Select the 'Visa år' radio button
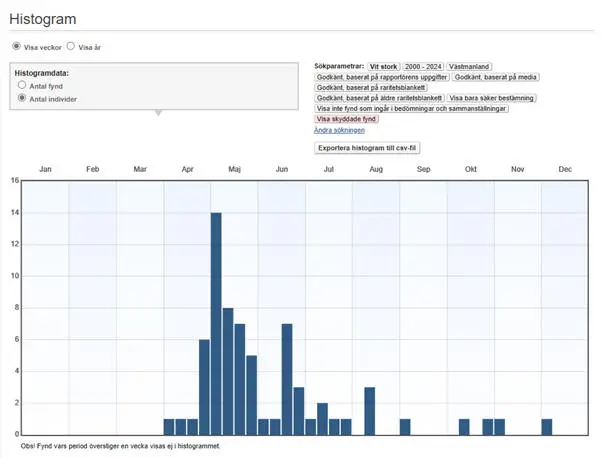Screen dimensions: 603x458 (x=71, y=46)
